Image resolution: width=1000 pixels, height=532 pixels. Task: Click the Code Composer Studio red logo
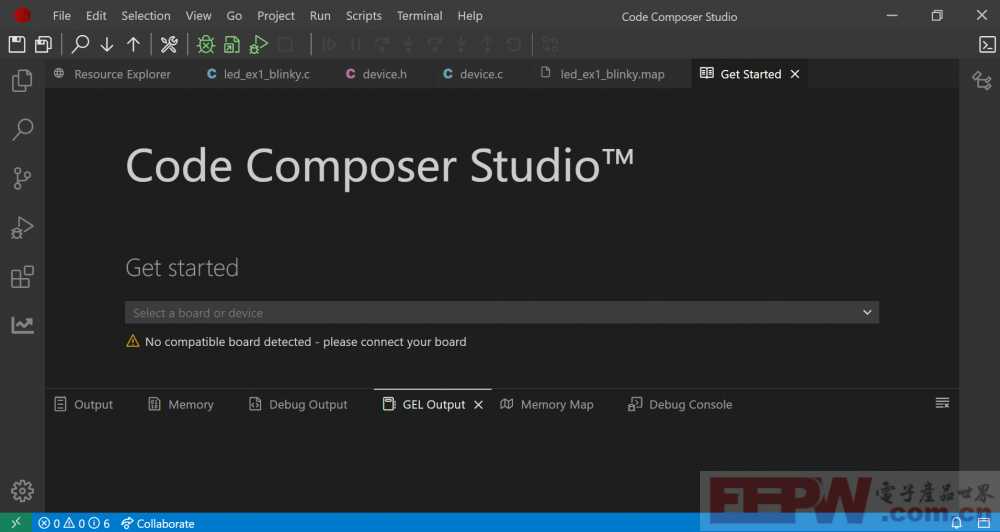point(22,16)
